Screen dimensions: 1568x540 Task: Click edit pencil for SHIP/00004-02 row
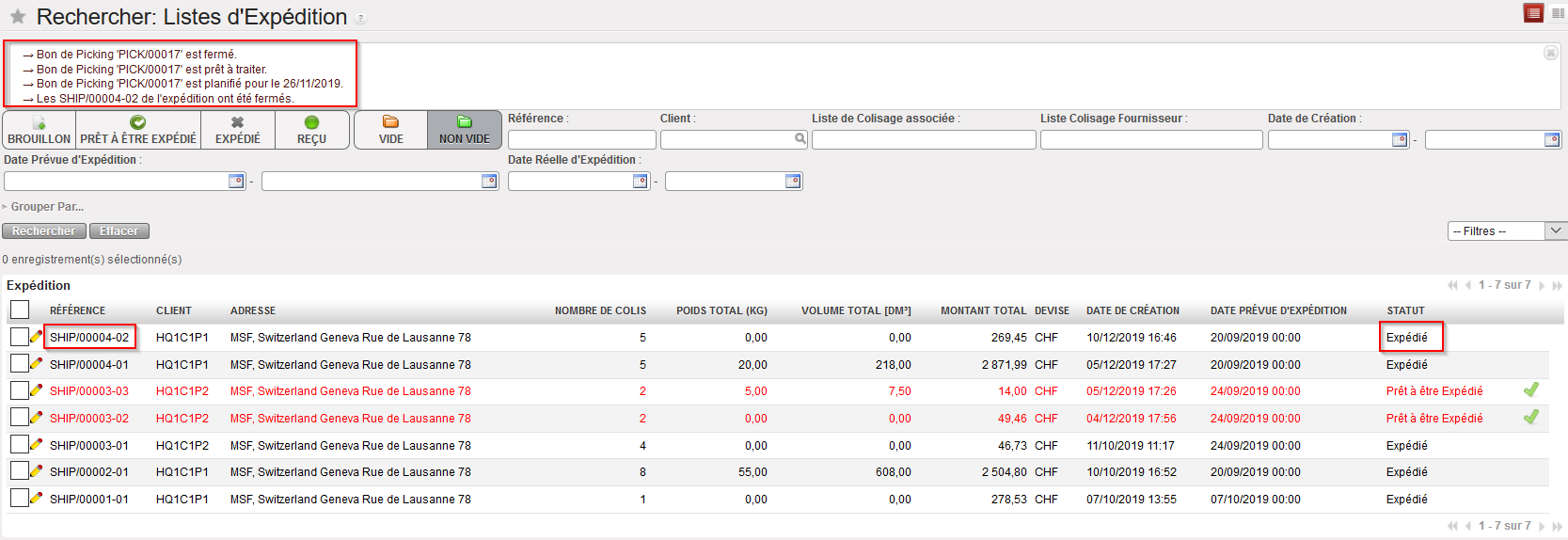pyautogui.click(x=36, y=336)
